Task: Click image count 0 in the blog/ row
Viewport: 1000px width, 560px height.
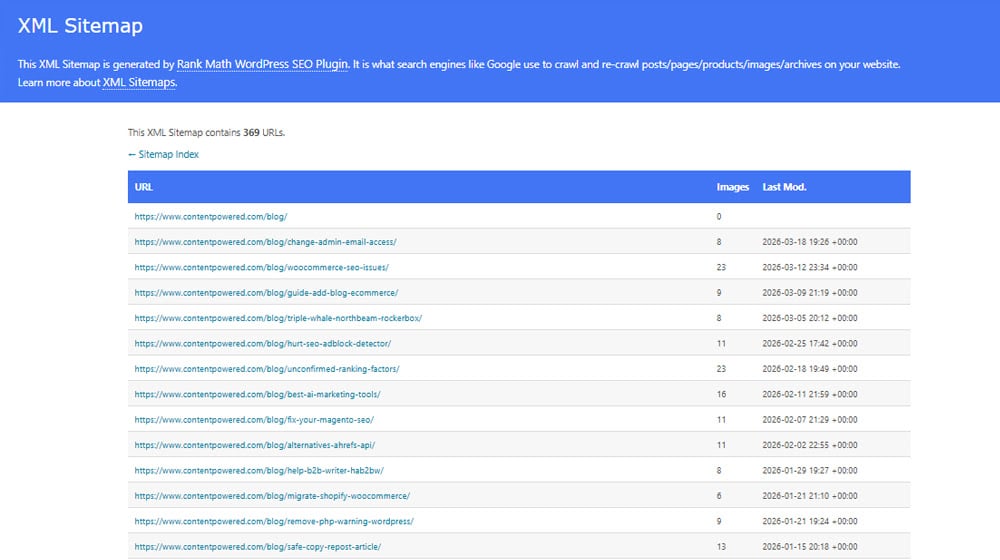Action: point(719,217)
